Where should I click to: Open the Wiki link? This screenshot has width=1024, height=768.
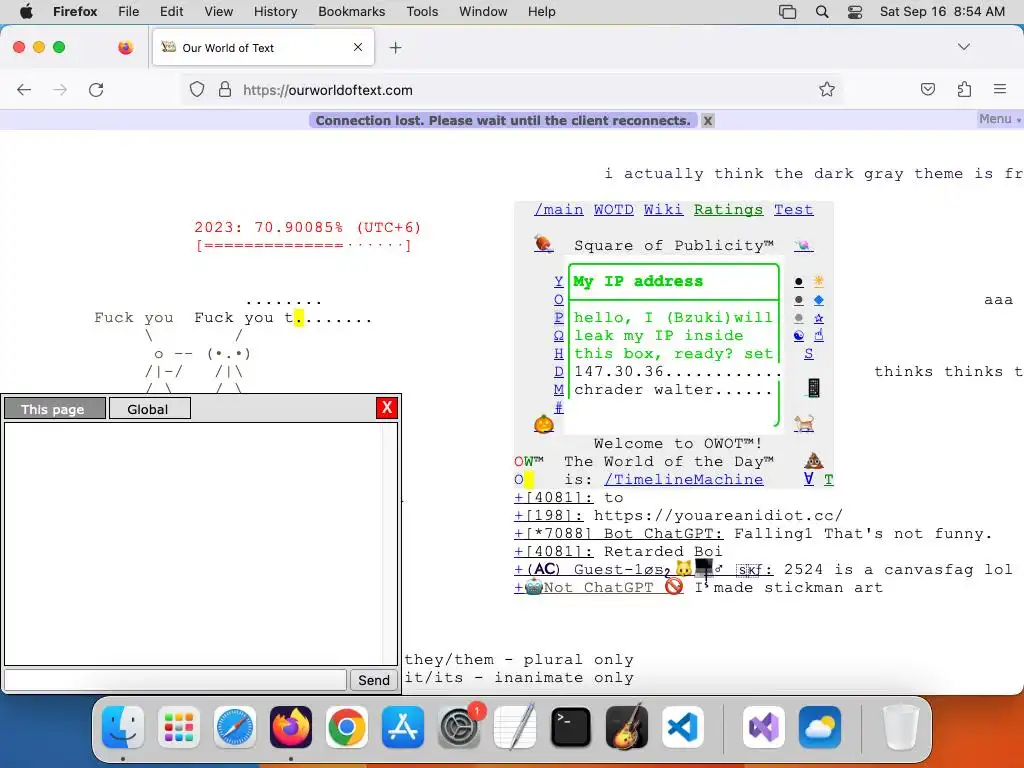[663, 210]
